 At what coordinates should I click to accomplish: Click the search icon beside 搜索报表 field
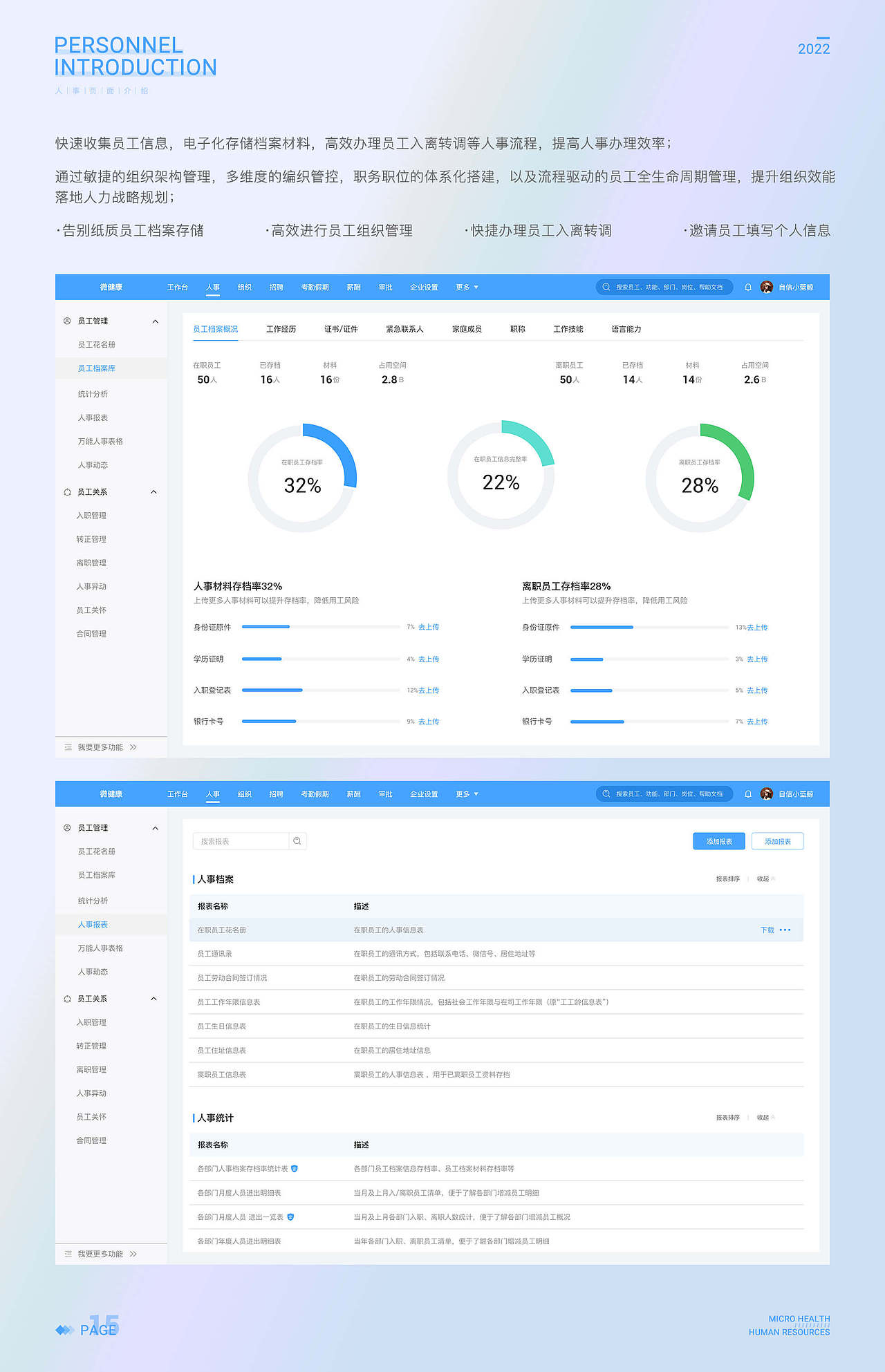[x=297, y=841]
